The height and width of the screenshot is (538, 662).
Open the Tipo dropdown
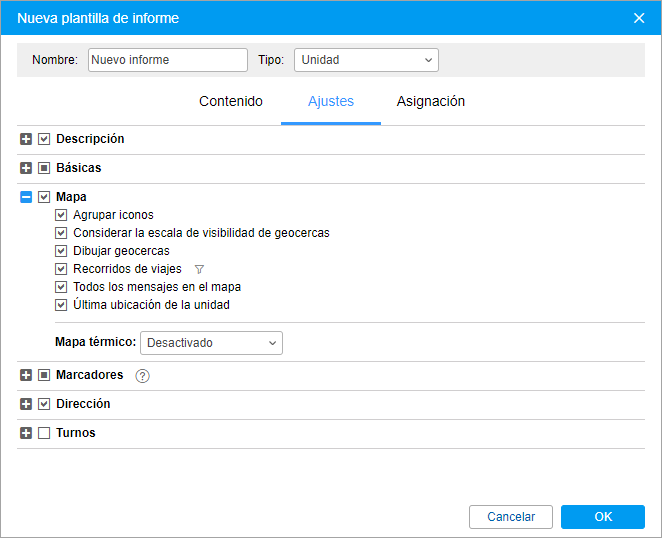366,60
